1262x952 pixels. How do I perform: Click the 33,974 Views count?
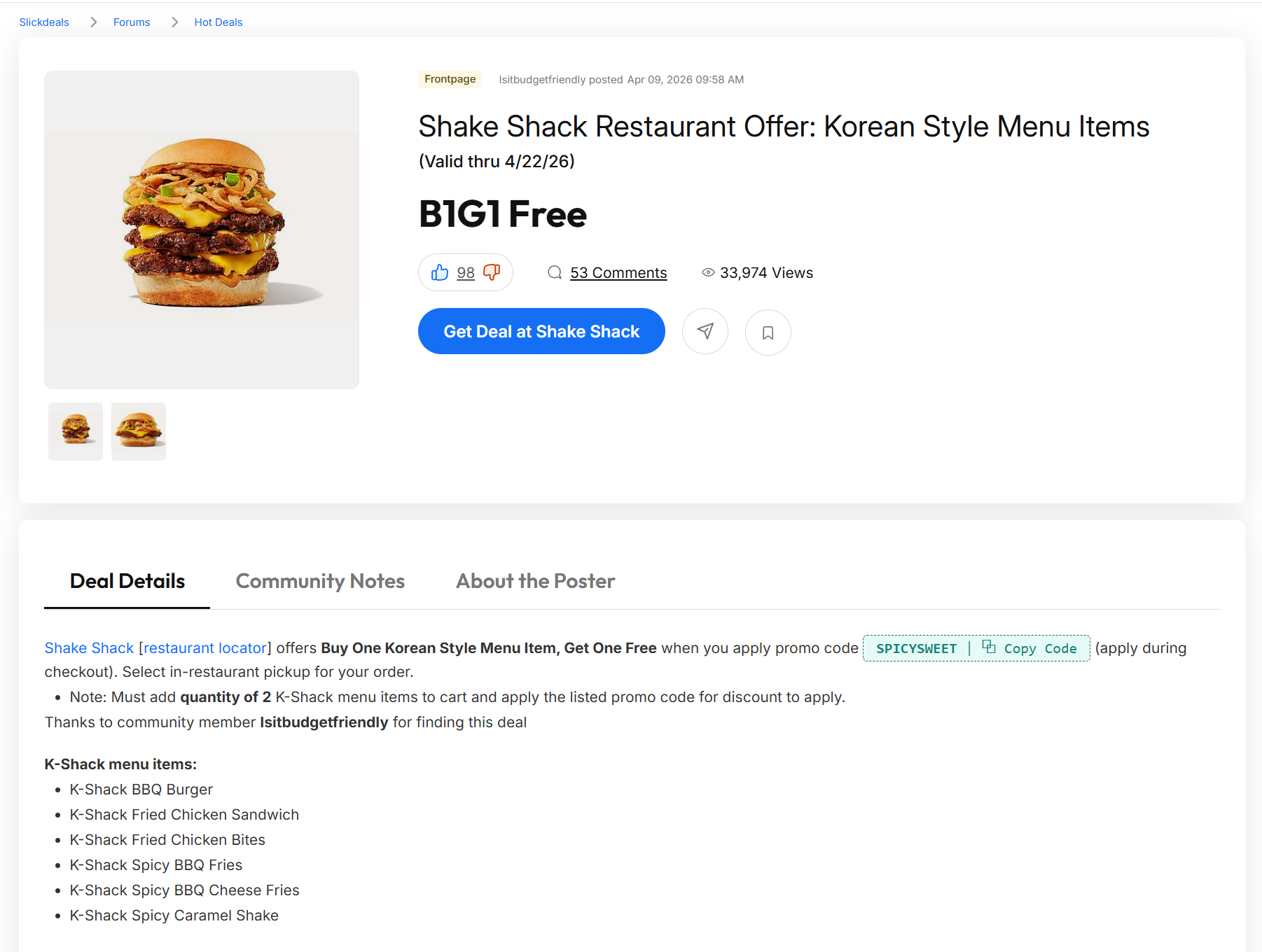pyautogui.click(x=766, y=273)
